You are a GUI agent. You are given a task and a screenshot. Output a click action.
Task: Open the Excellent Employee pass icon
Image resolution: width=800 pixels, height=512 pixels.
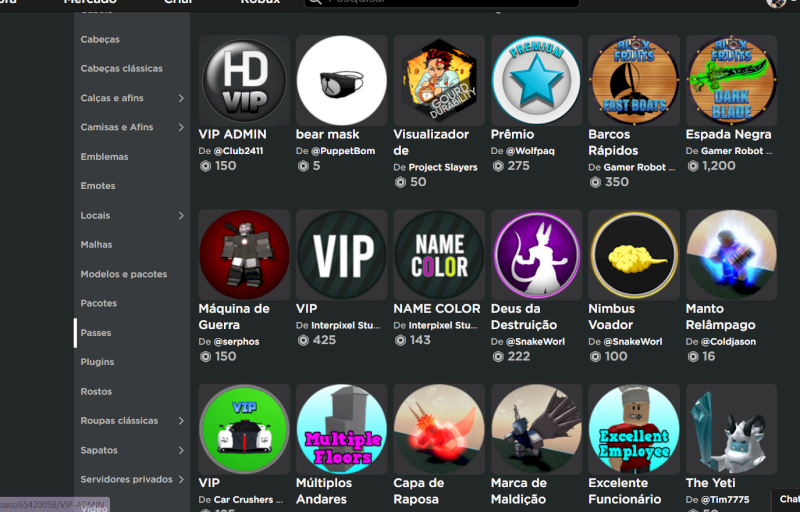(x=634, y=429)
